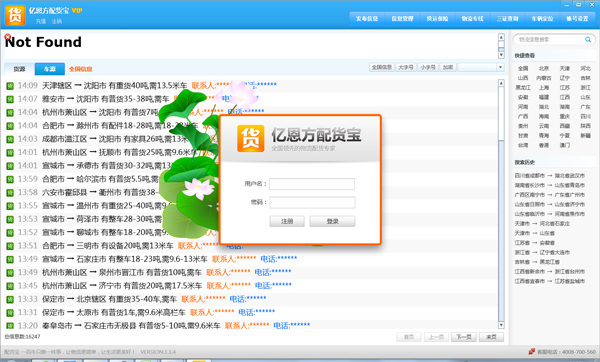
Task: Open the 三证查询 menu
Action: pyautogui.click(x=507, y=18)
